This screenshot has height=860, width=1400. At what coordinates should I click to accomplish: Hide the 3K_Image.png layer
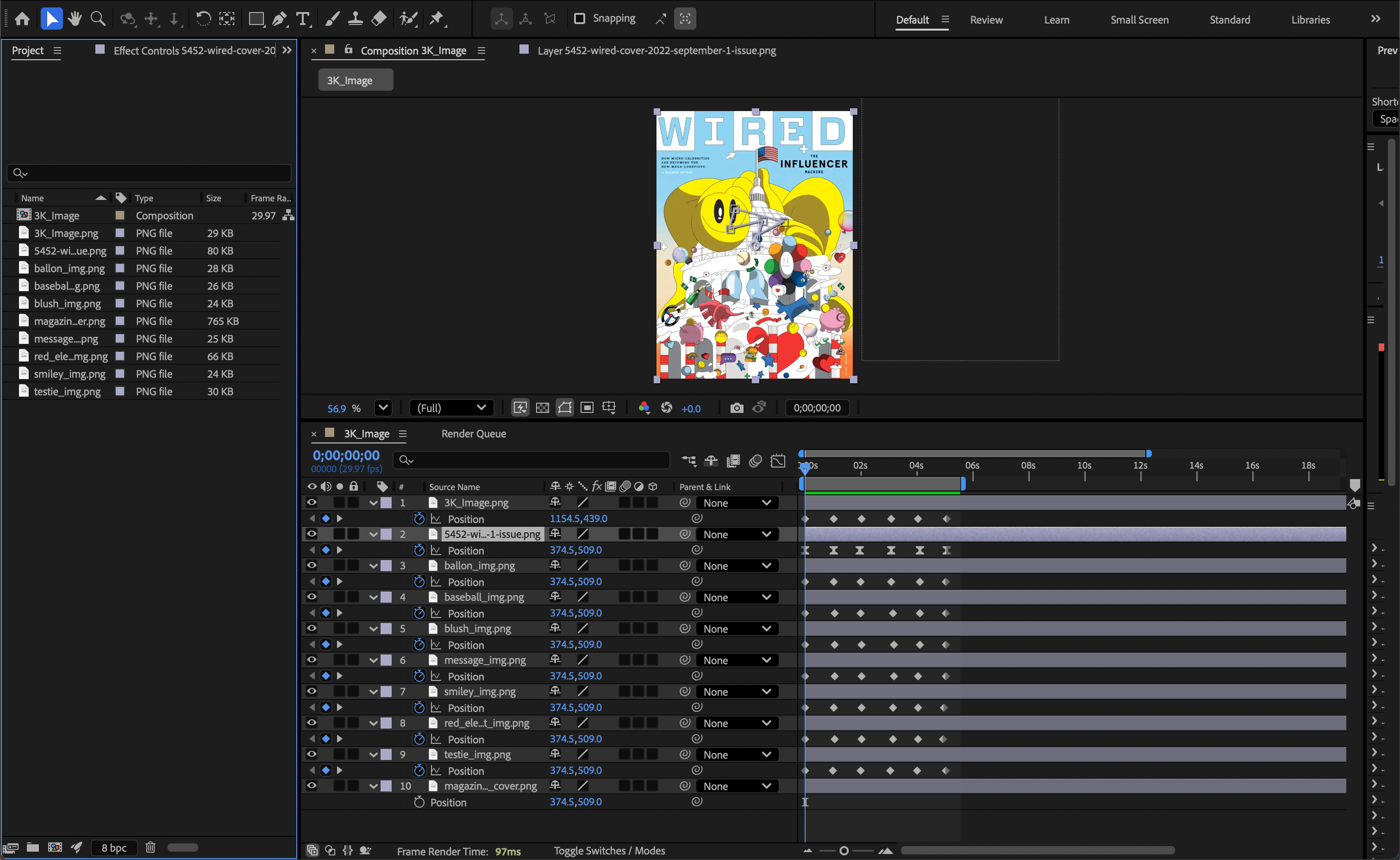pos(312,503)
